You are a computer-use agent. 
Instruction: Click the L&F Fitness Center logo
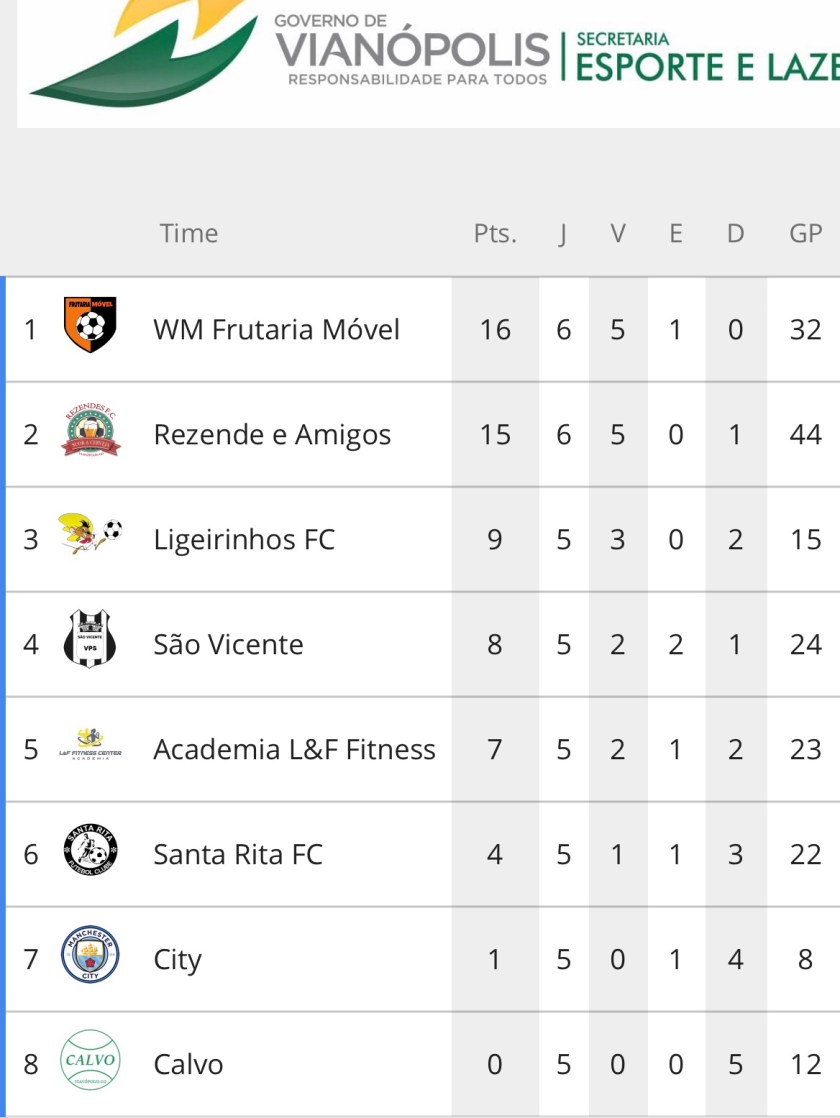coord(90,745)
